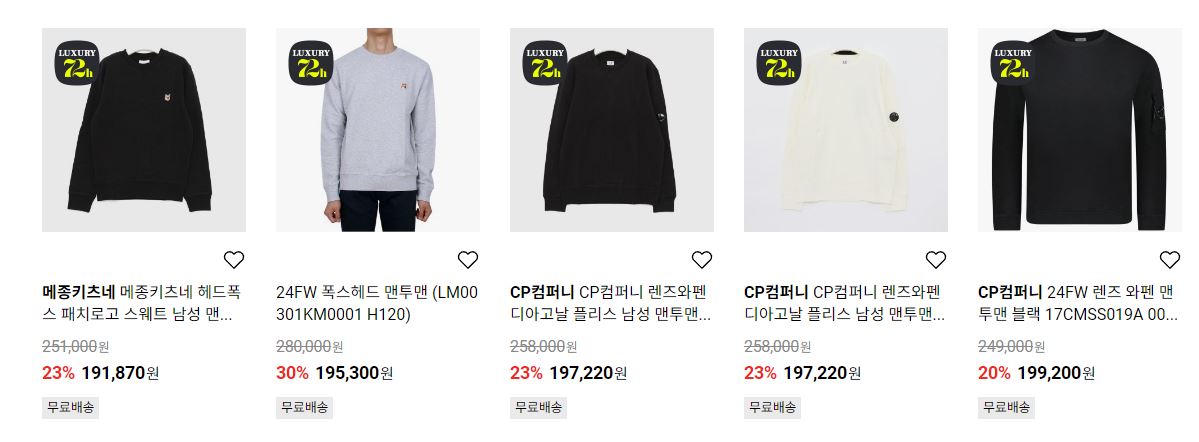Click Luxury 72h badge on first product

coord(76,63)
